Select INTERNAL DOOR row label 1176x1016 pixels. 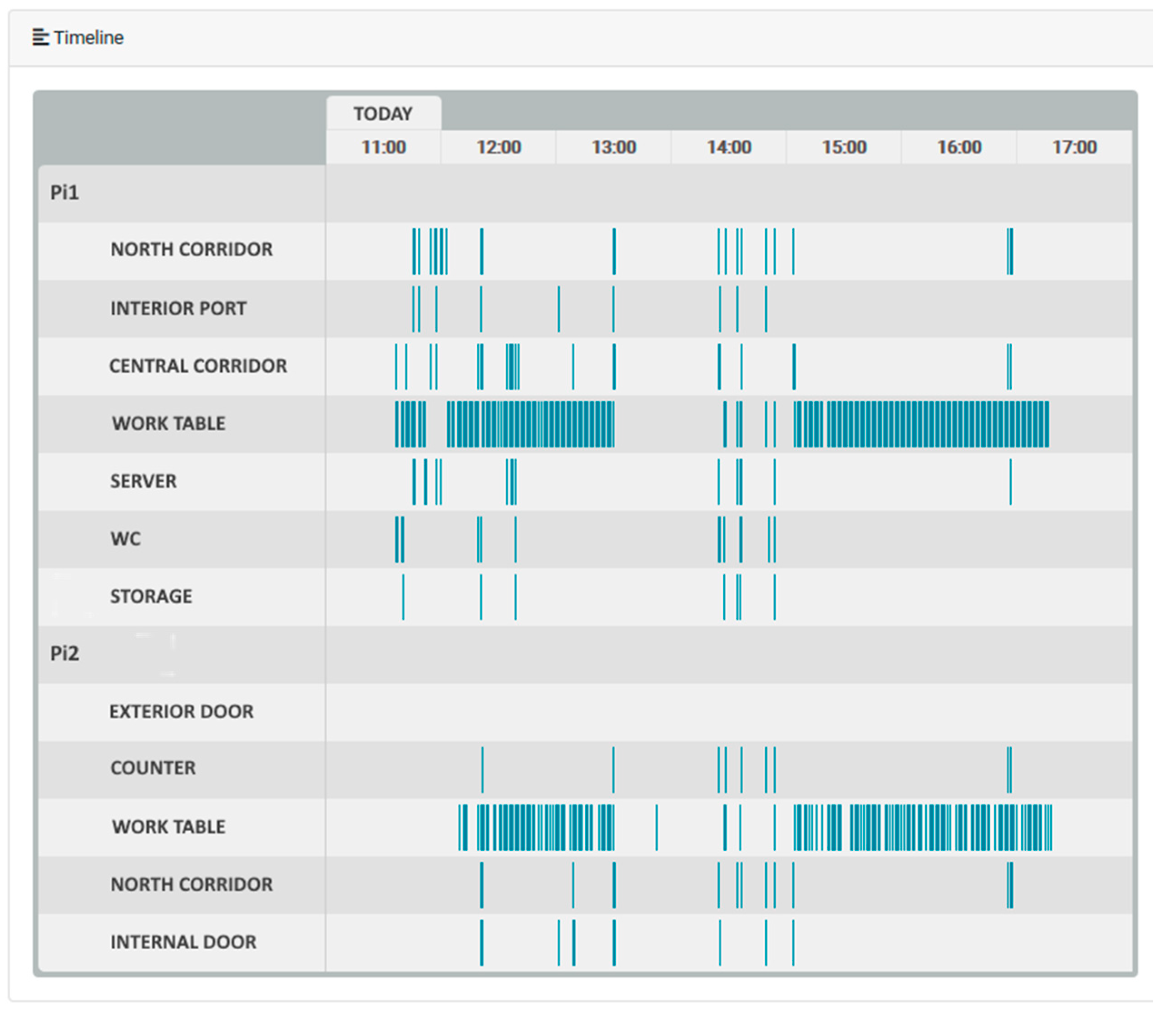[x=183, y=942]
